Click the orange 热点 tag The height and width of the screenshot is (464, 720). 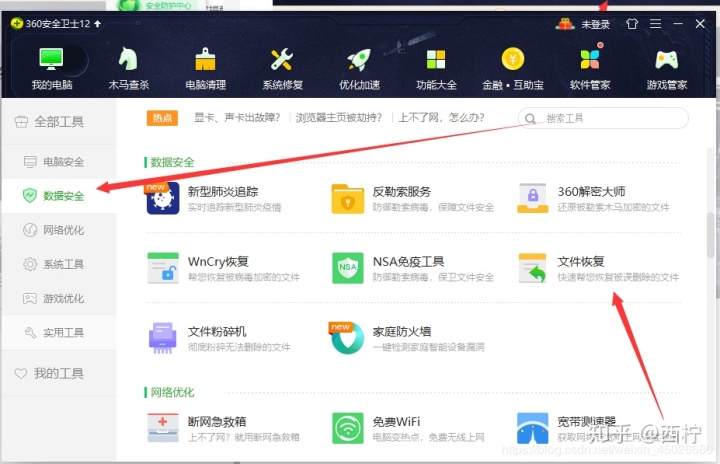pos(162,118)
